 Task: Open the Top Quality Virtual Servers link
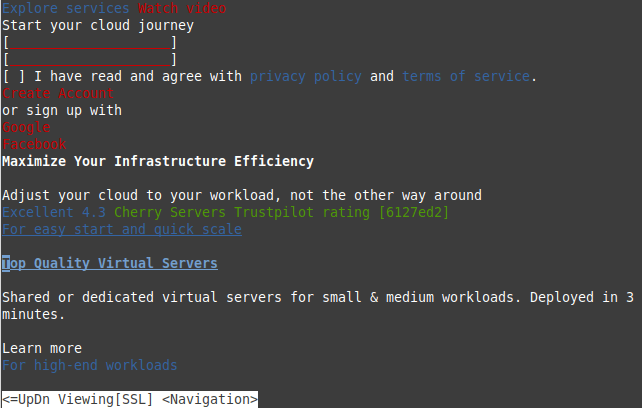click(110, 263)
